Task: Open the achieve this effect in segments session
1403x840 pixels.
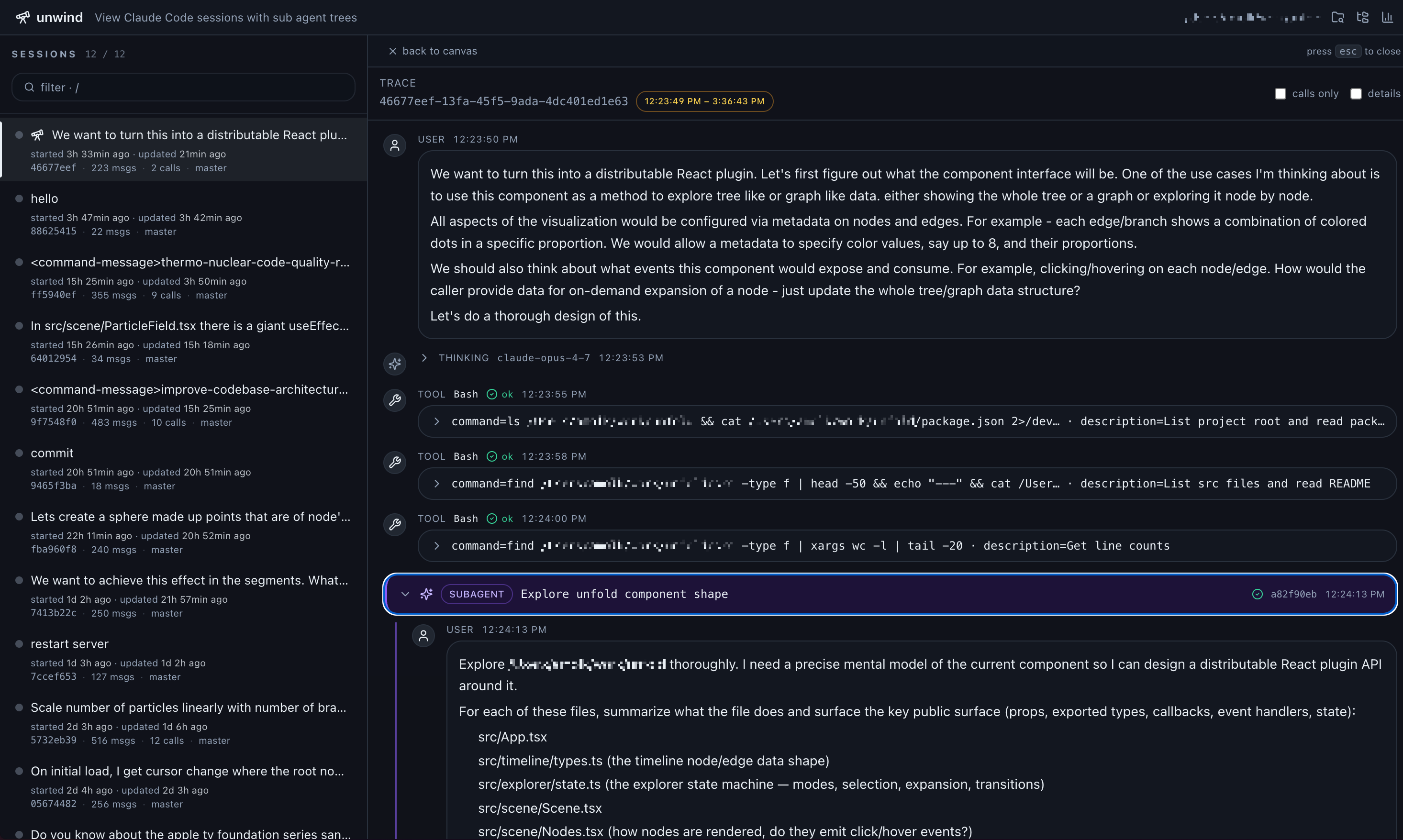Action: 184,595
